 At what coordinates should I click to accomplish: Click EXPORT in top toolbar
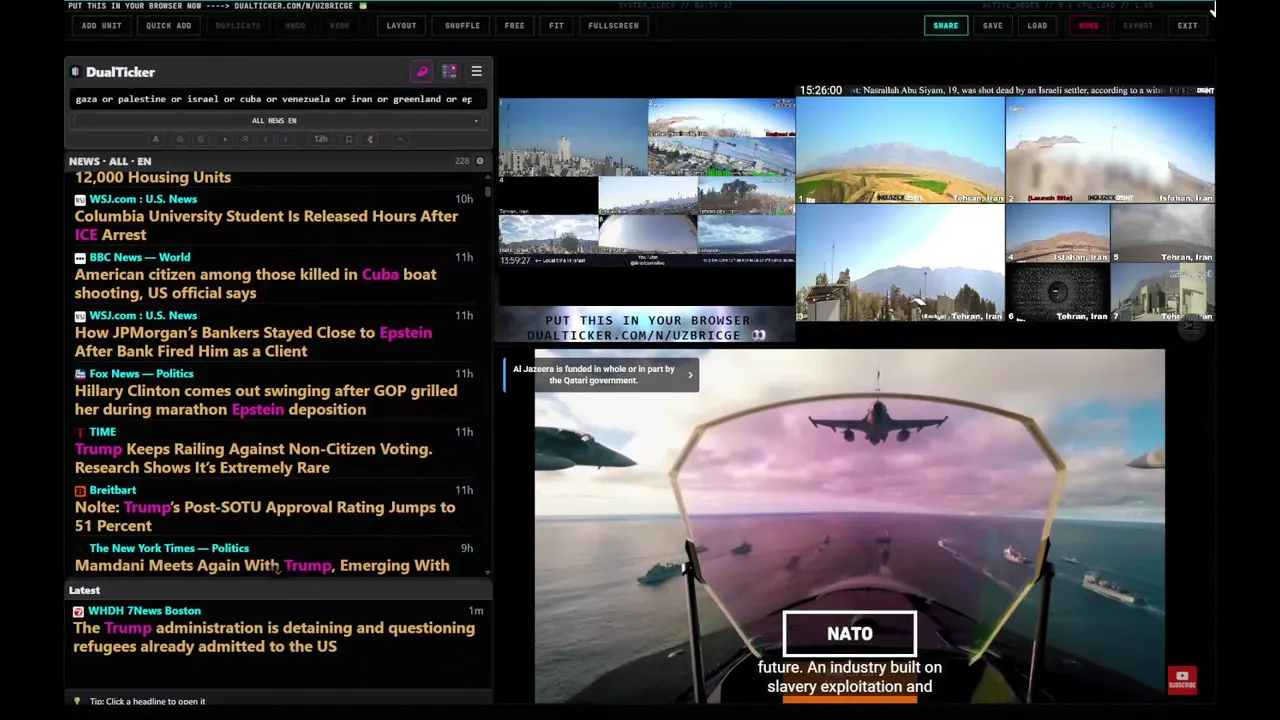[x=1138, y=26]
